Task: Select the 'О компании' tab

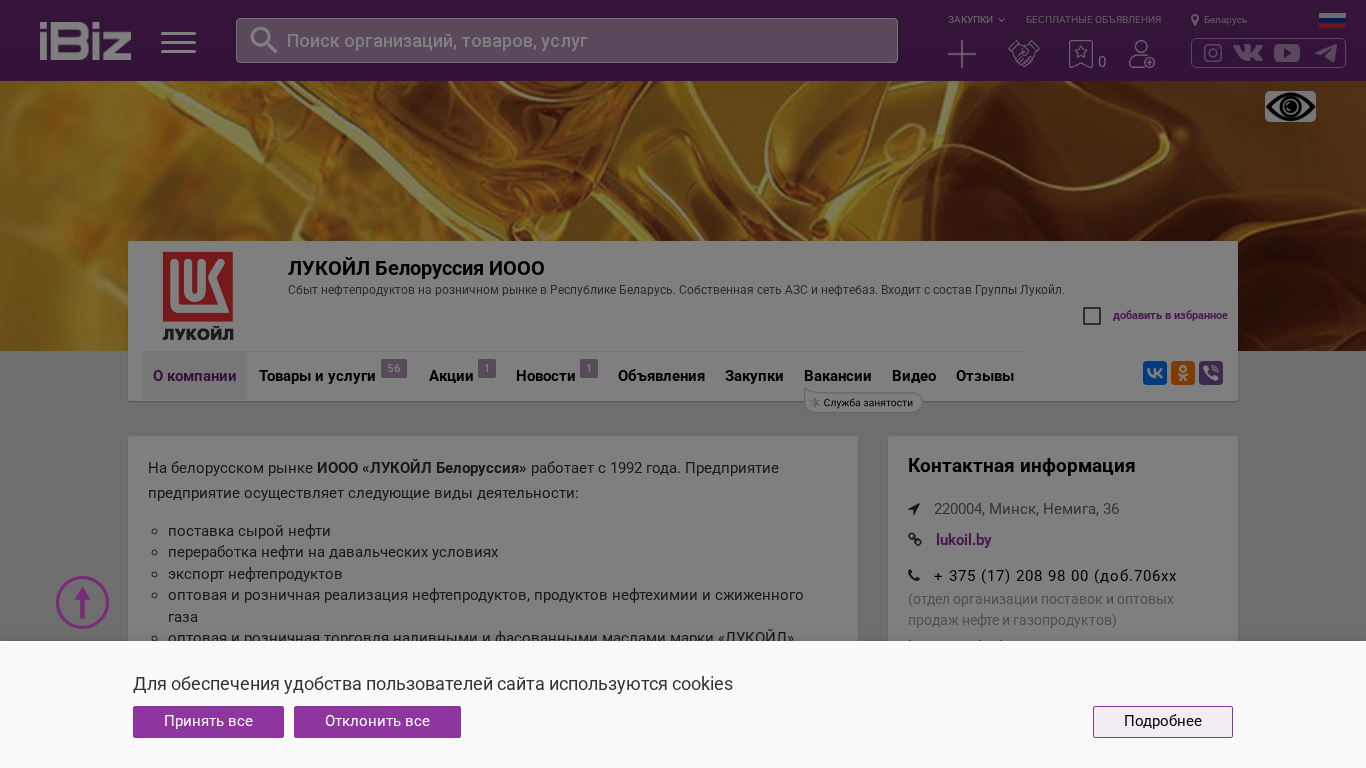Action: 195,376
